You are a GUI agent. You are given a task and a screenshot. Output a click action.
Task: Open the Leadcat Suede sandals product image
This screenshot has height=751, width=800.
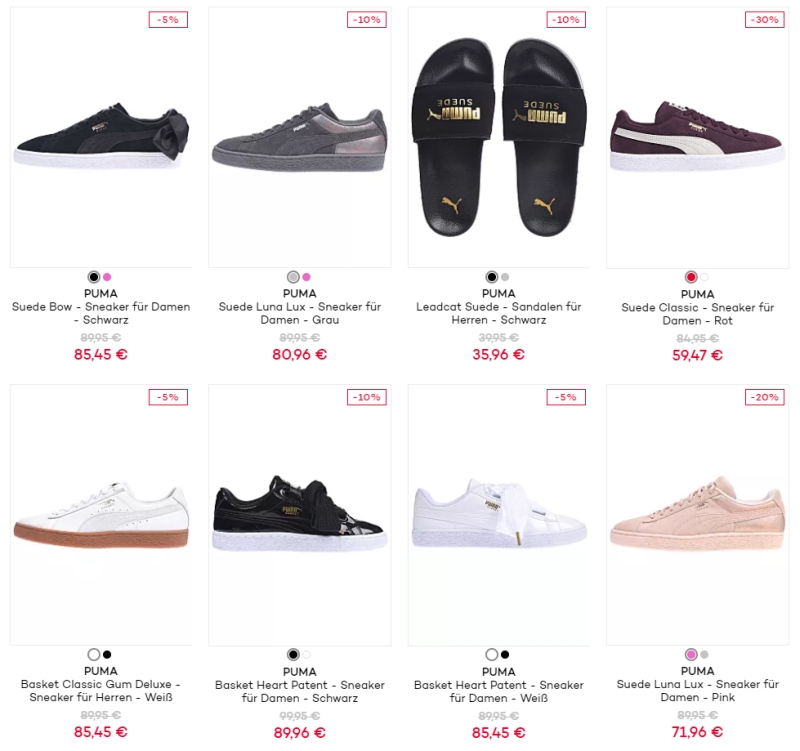498,137
